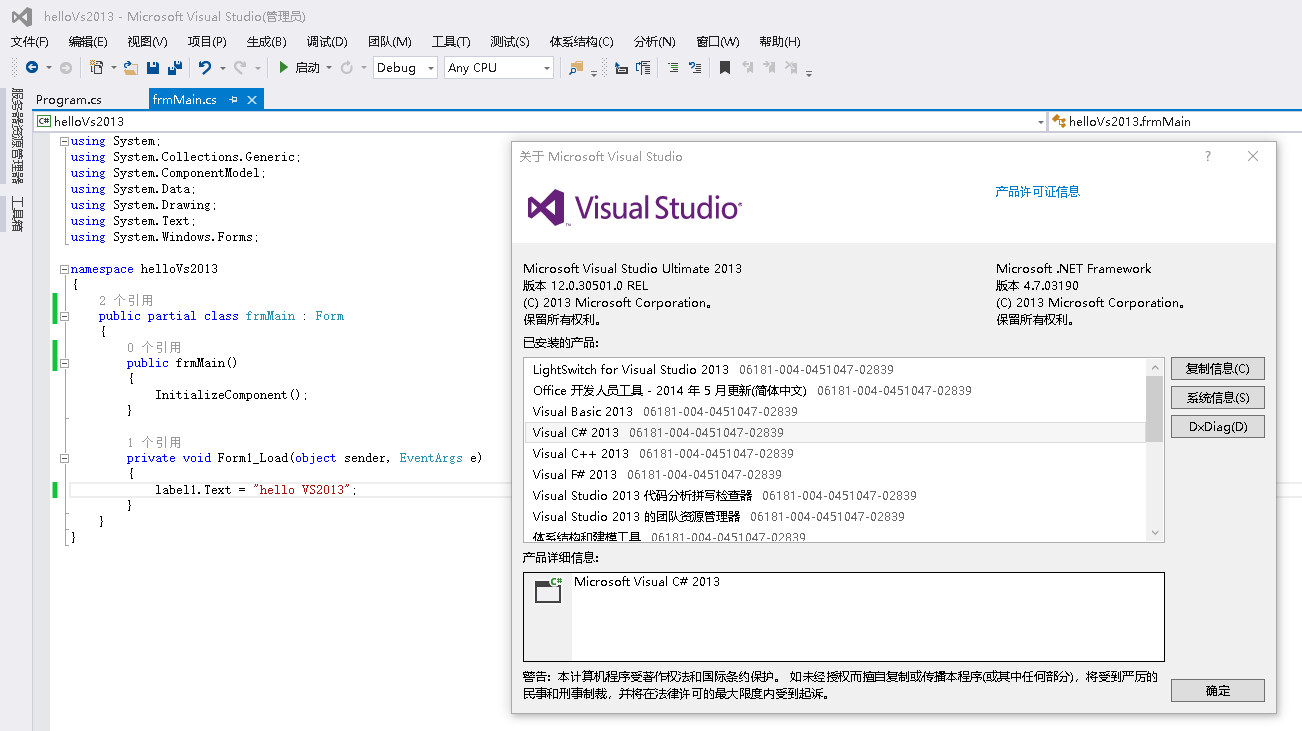The width and height of the screenshot is (1302, 731).
Task: Switch to the Program.cs tab
Action: [x=69, y=100]
